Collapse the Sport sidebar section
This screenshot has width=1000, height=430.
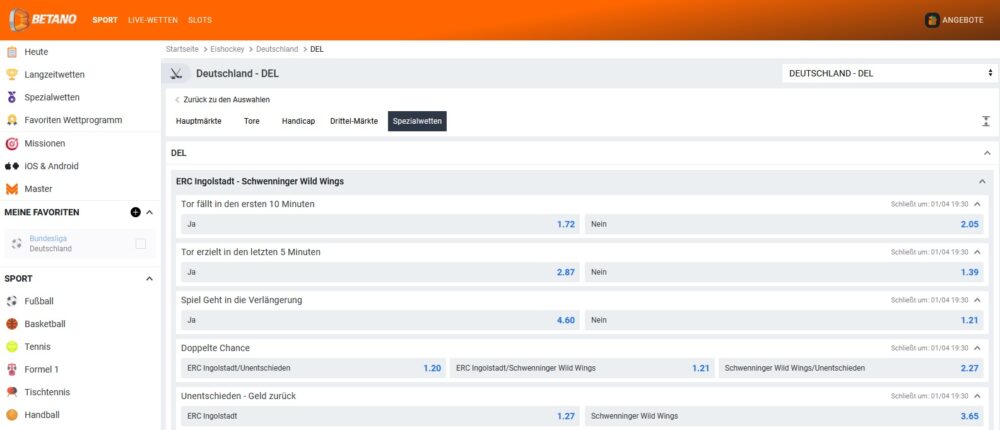[150, 279]
